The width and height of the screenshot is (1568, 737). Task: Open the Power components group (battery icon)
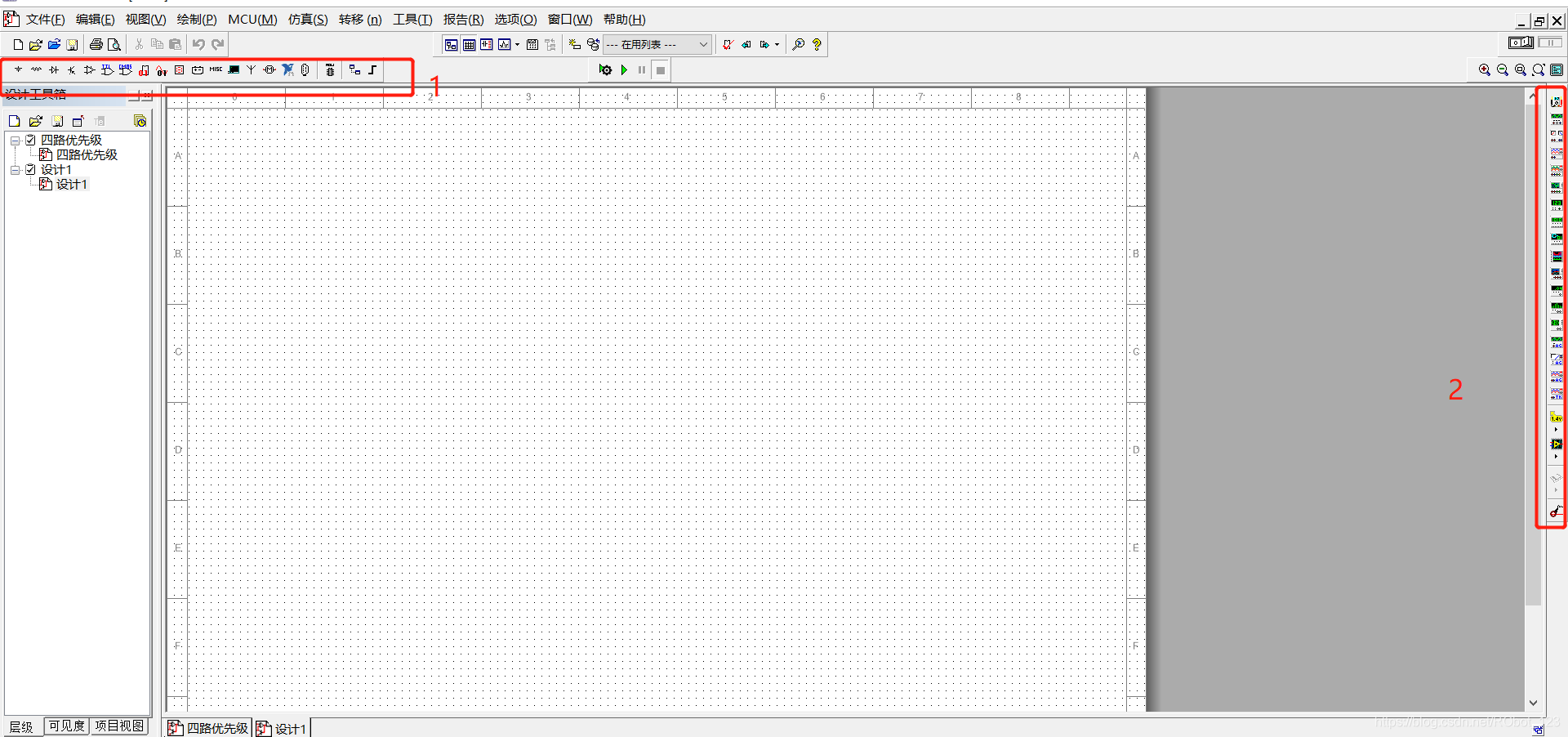click(x=198, y=70)
